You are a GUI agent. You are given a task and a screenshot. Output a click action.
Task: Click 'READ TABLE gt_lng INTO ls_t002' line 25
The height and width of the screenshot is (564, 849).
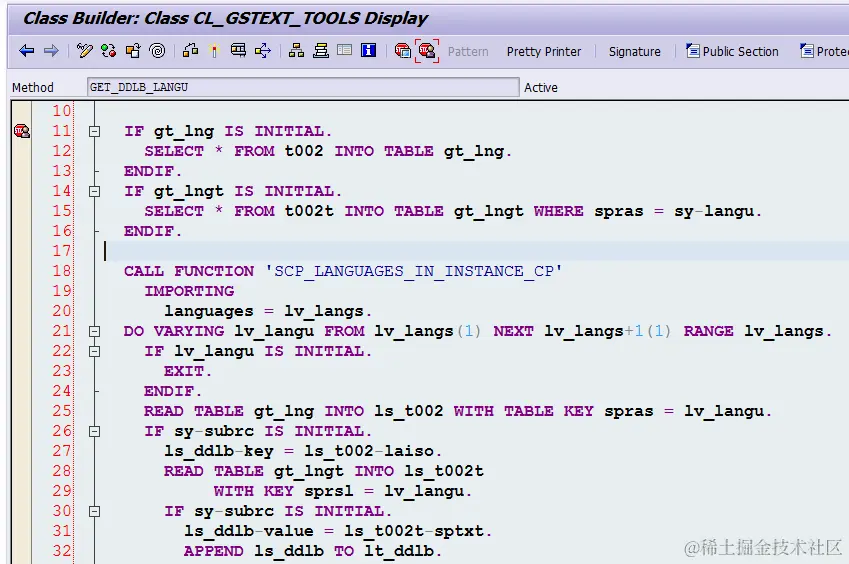pos(293,411)
